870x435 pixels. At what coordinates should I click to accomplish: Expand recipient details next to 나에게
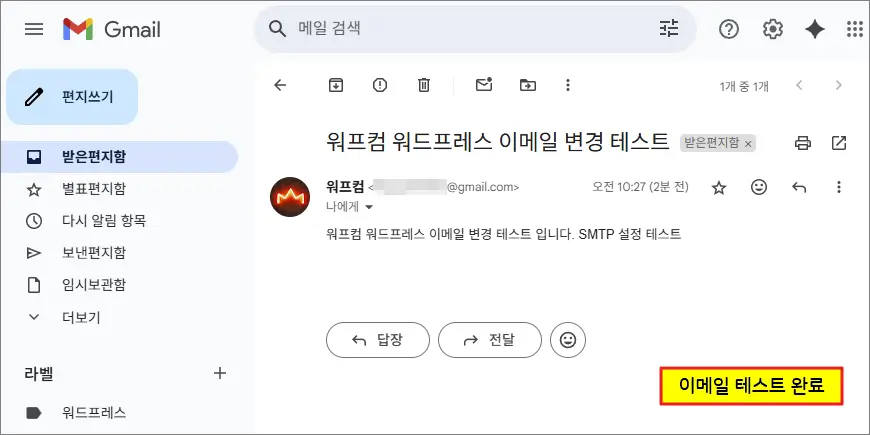click(368, 207)
